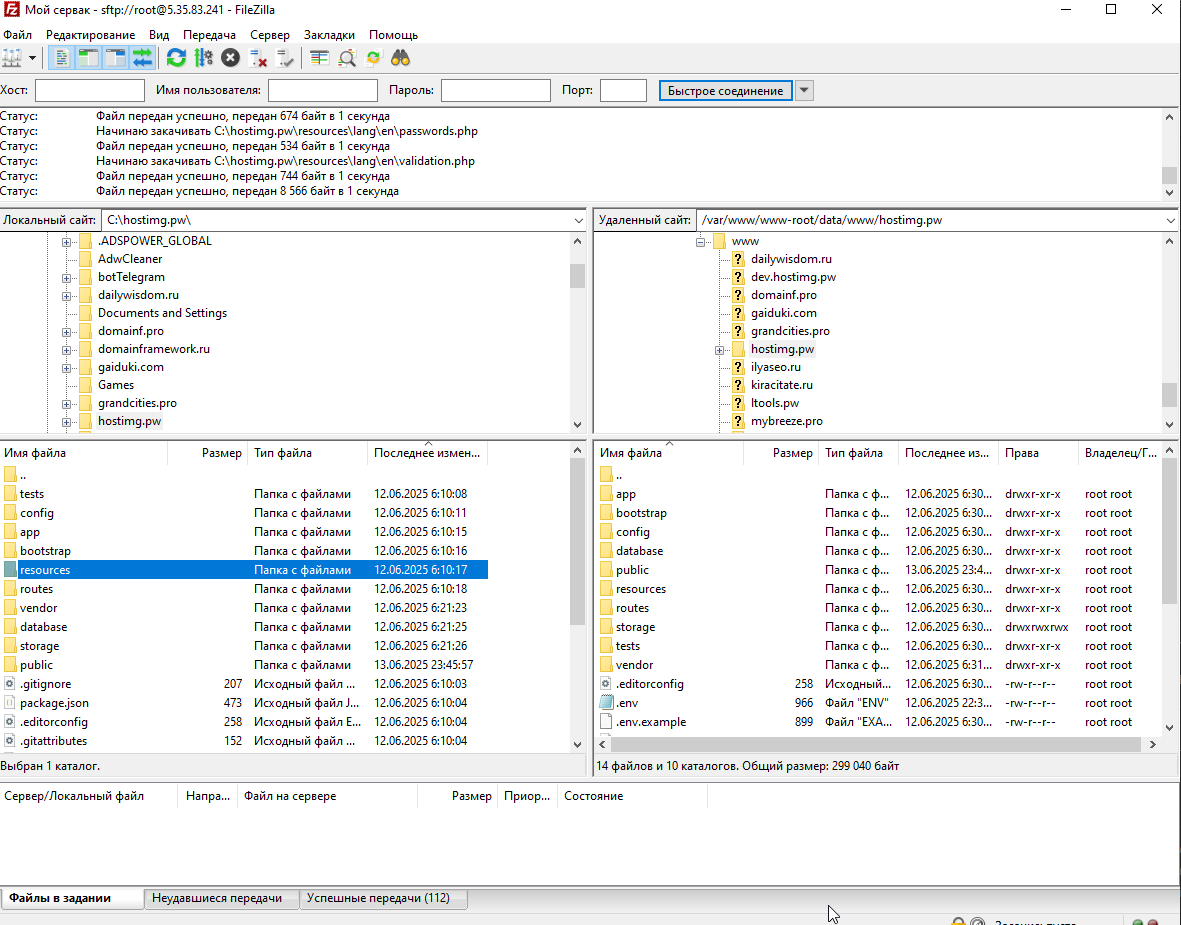1181x925 pixels.
Task: Toggle message log display
Action: coord(61,58)
